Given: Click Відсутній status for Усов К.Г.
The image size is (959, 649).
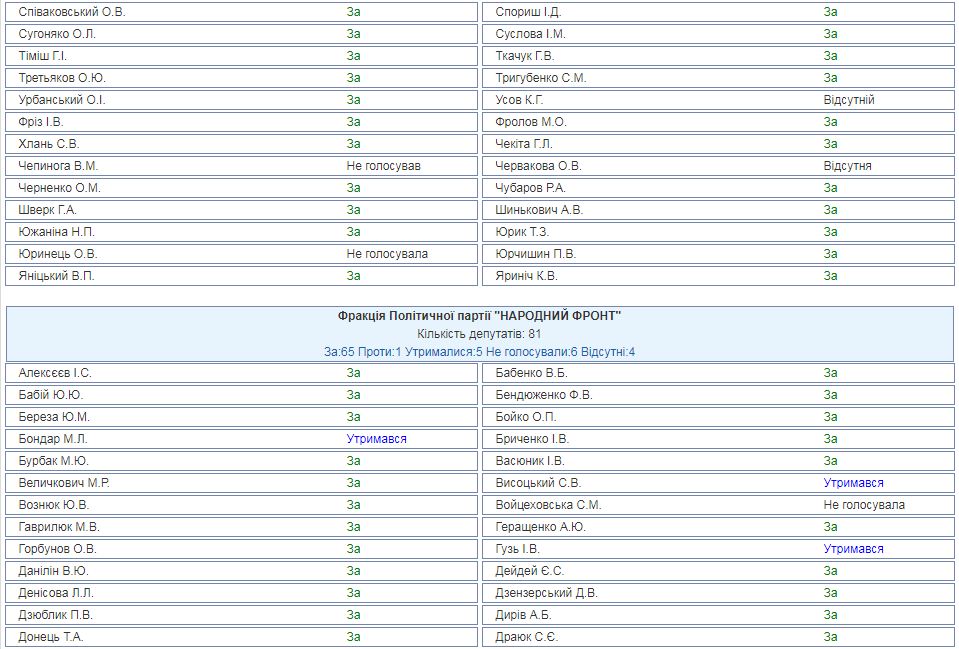Looking at the screenshot, I should click(849, 100).
